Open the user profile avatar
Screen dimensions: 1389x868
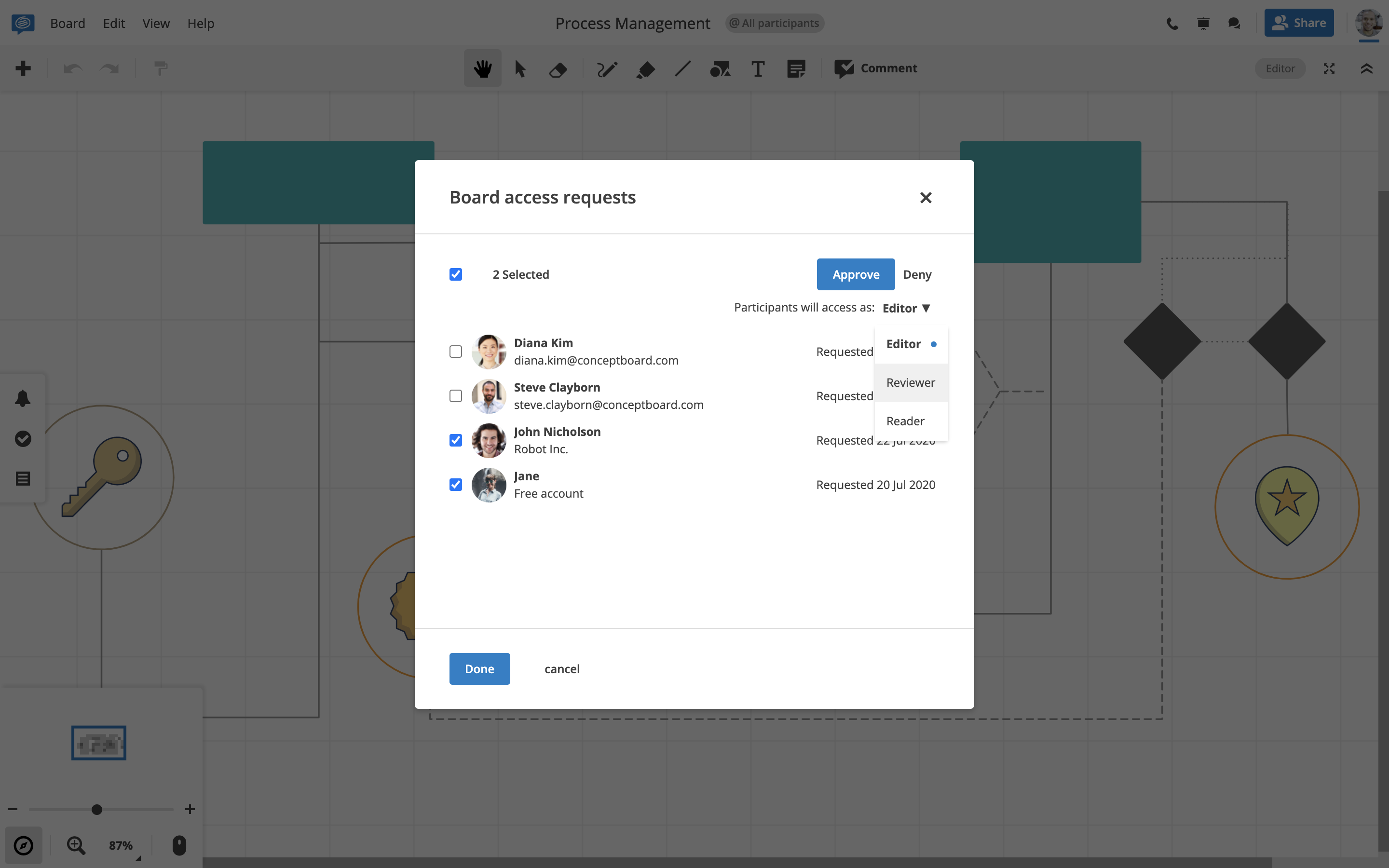(x=1369, y=23)
